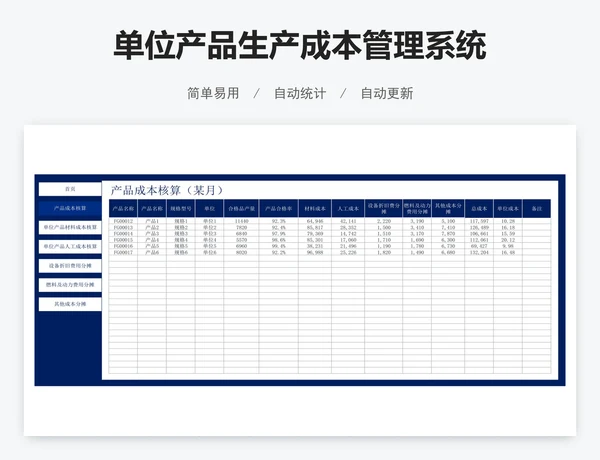Select the 燃料及动力费用分摊 column header

pos(417,209)
